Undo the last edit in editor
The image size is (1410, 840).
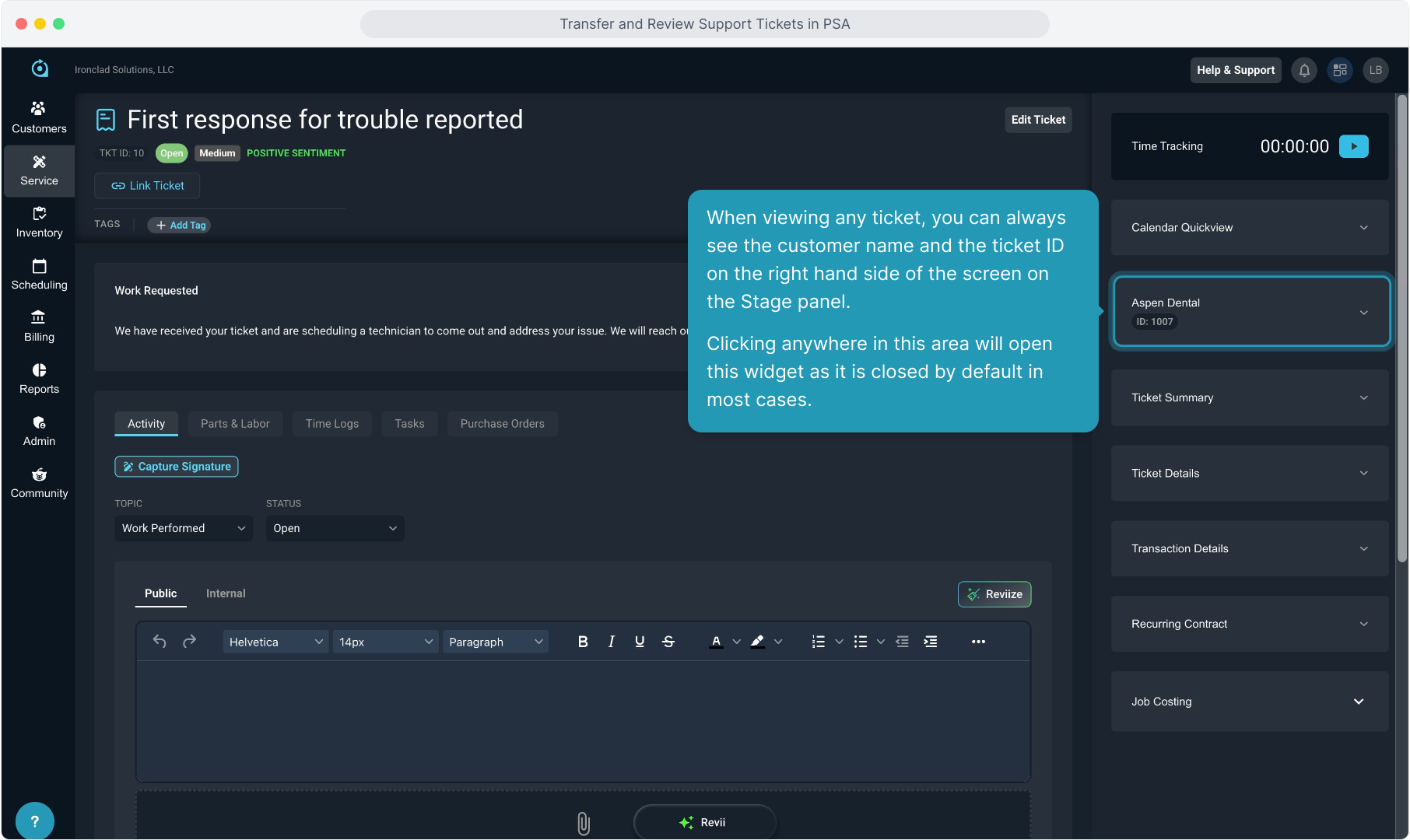click(x=160, y=642)
